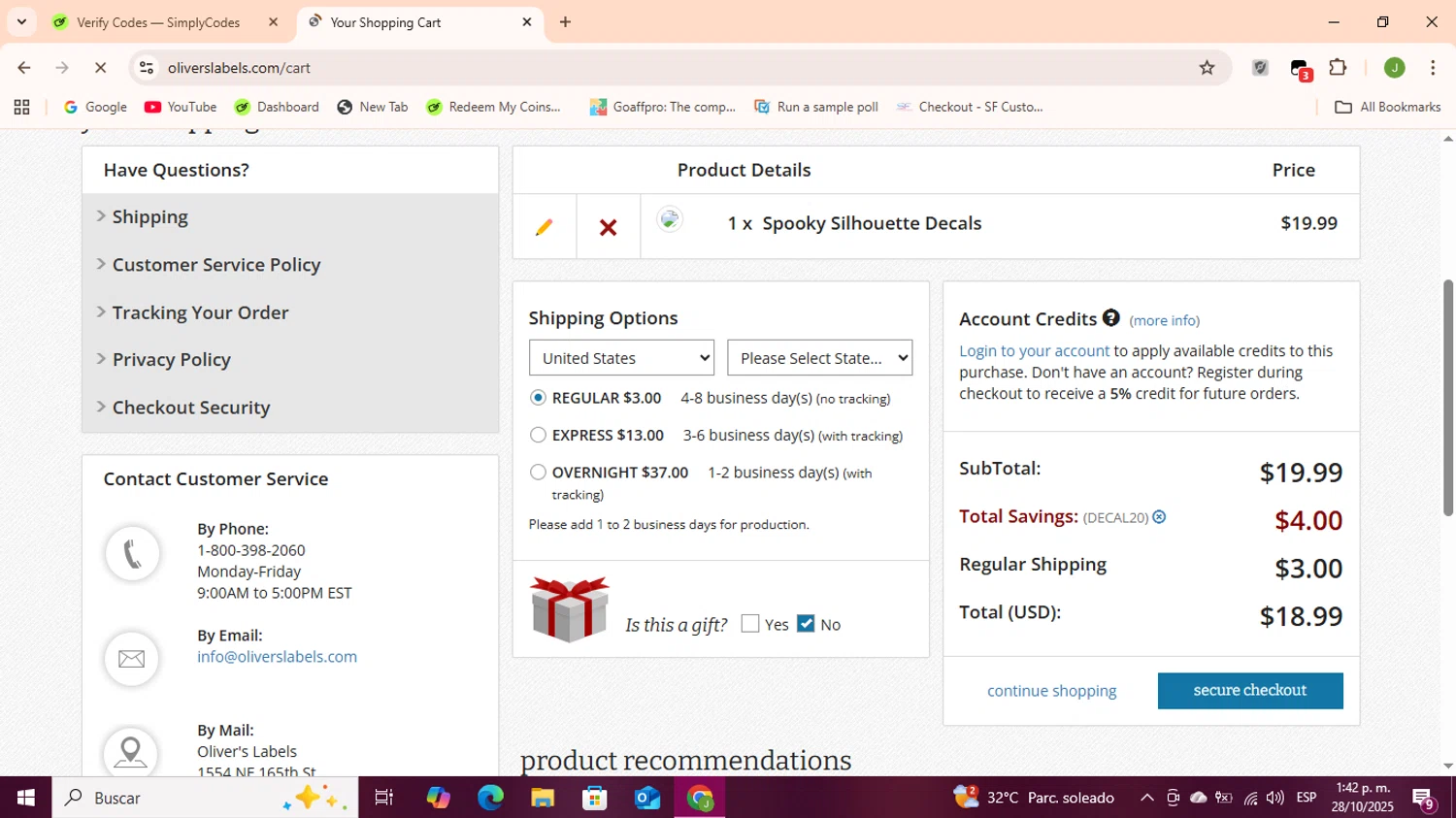Open Dashboard bookmark
The image size is (1456, 818).
coord(277,107)
